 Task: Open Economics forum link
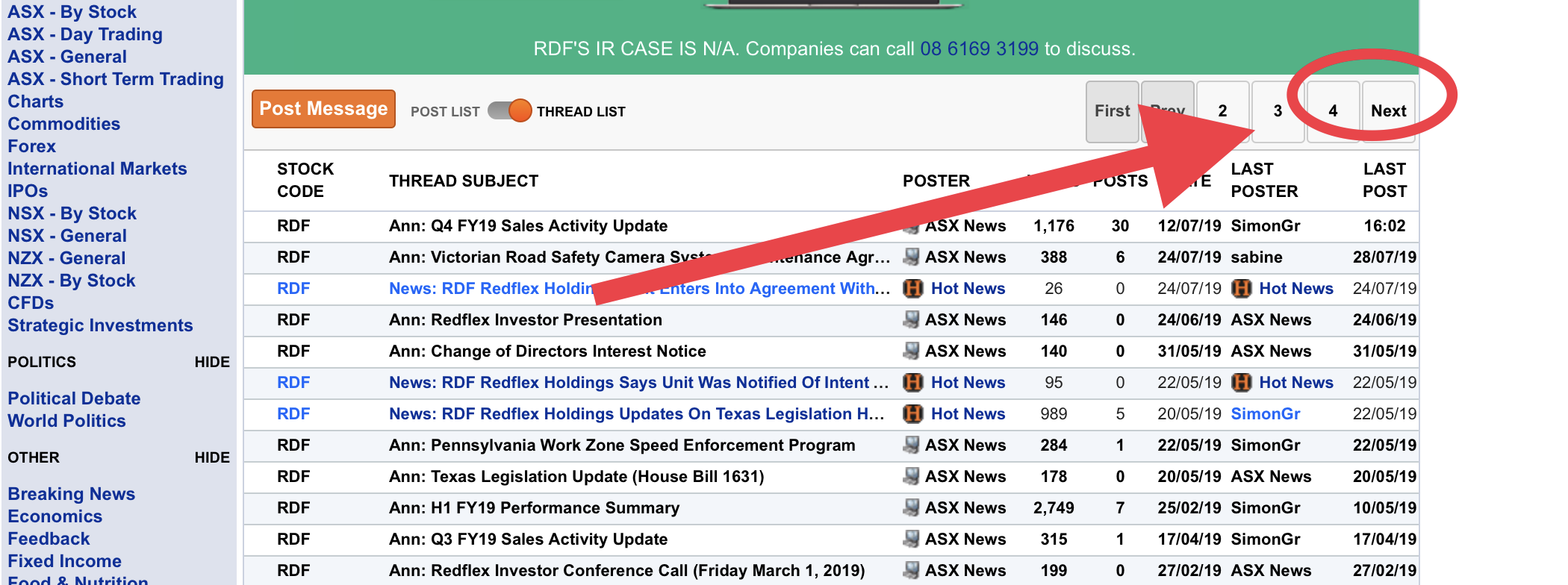click(x=55, y=516)
